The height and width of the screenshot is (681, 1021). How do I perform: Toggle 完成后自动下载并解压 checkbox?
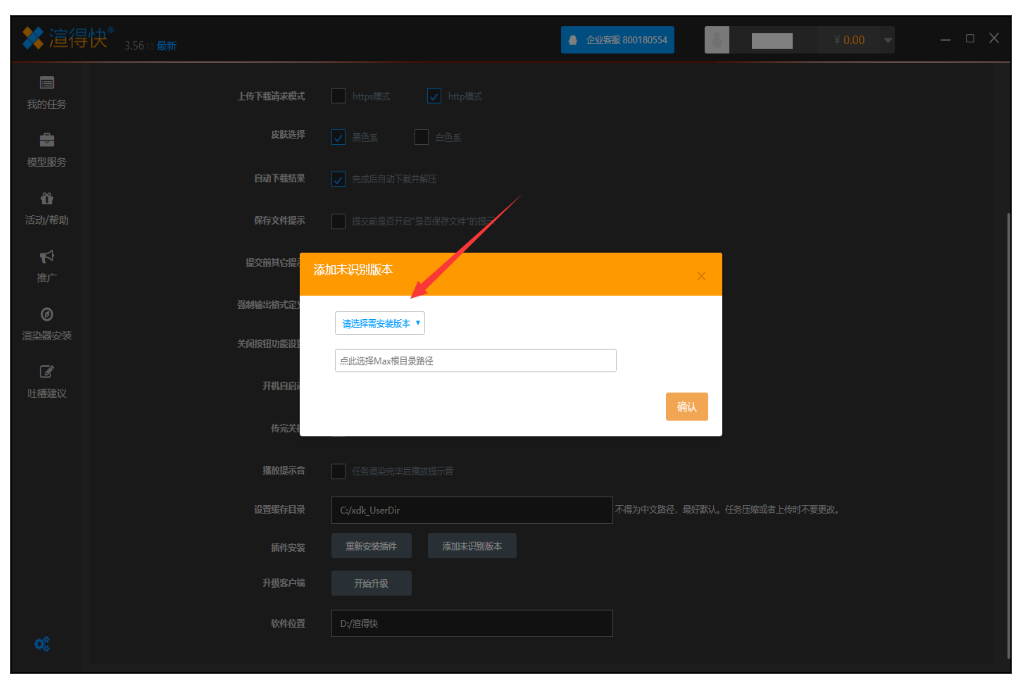pos(338,179)
